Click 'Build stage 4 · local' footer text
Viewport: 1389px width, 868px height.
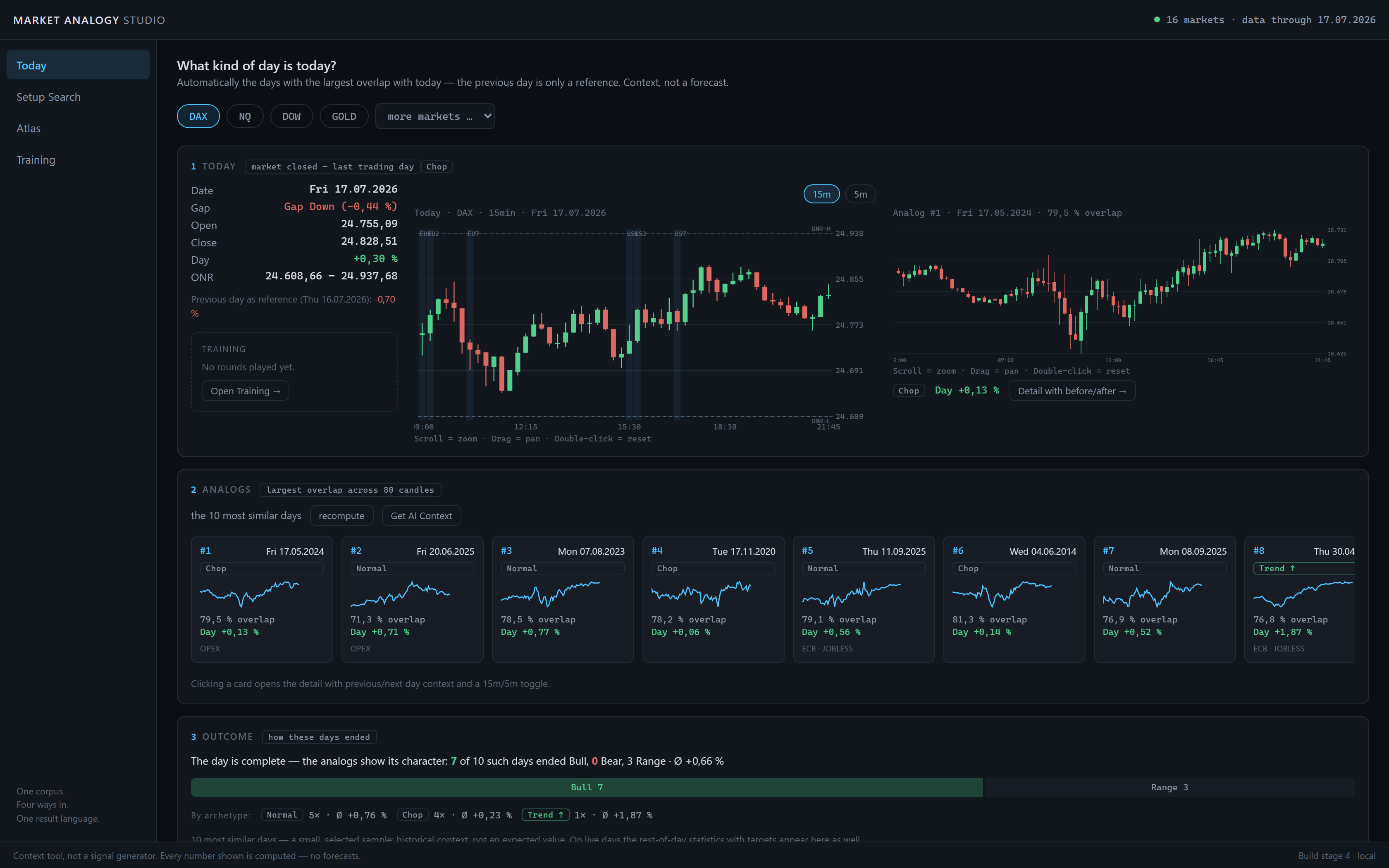point(1337,855)
